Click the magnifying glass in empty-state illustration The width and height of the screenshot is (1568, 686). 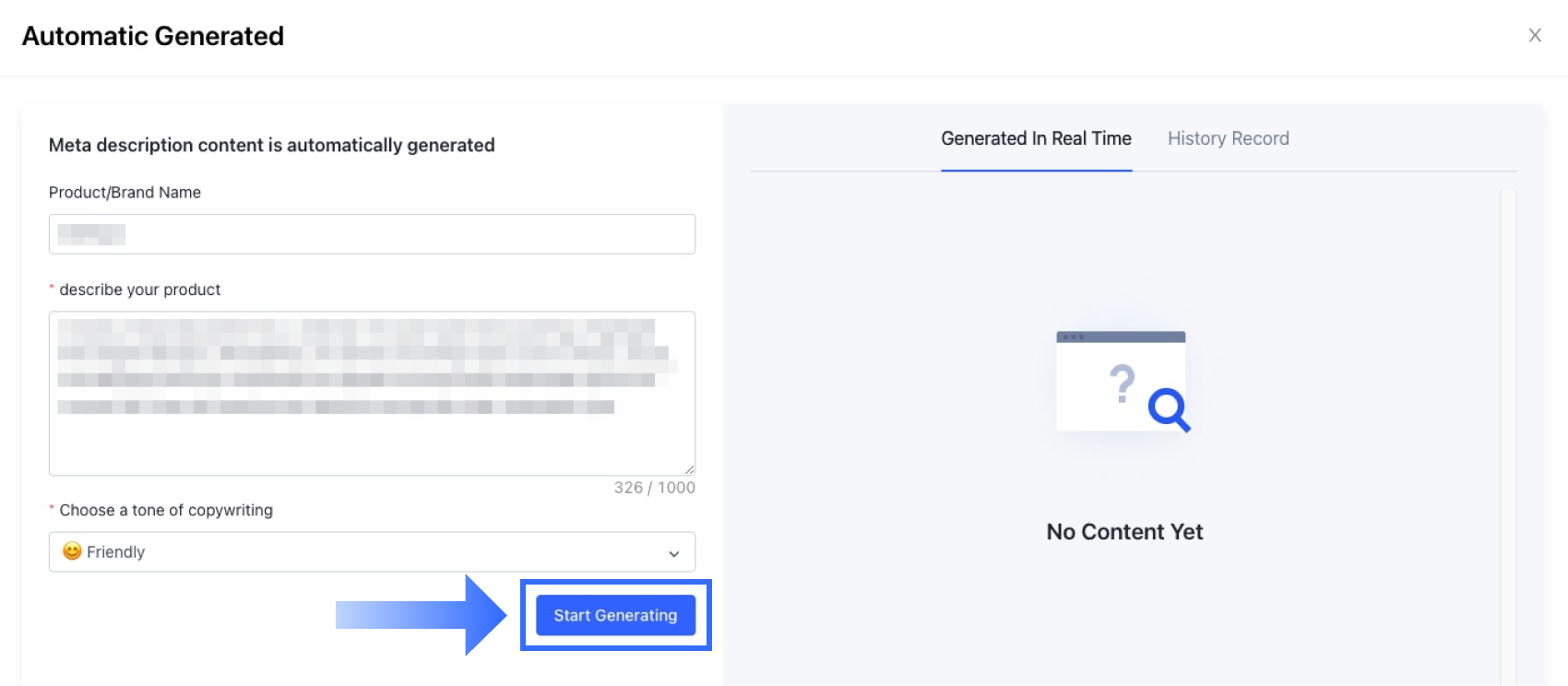[x=1169, y=408]
